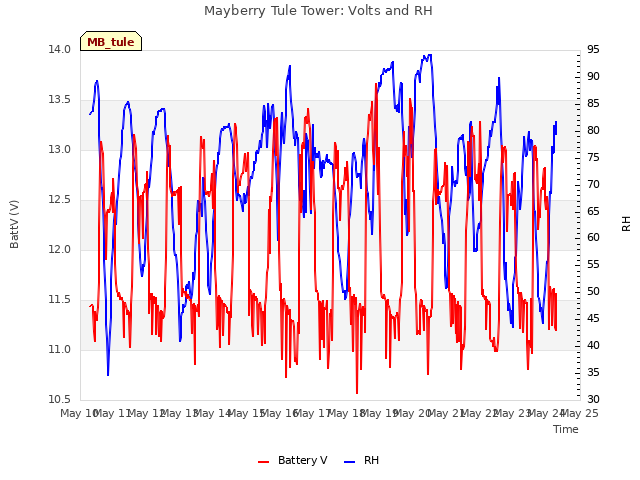Viewport: 640px width, 480px height.
Task: Click the 75 right axis tick label
Action: tap(593, 157)
